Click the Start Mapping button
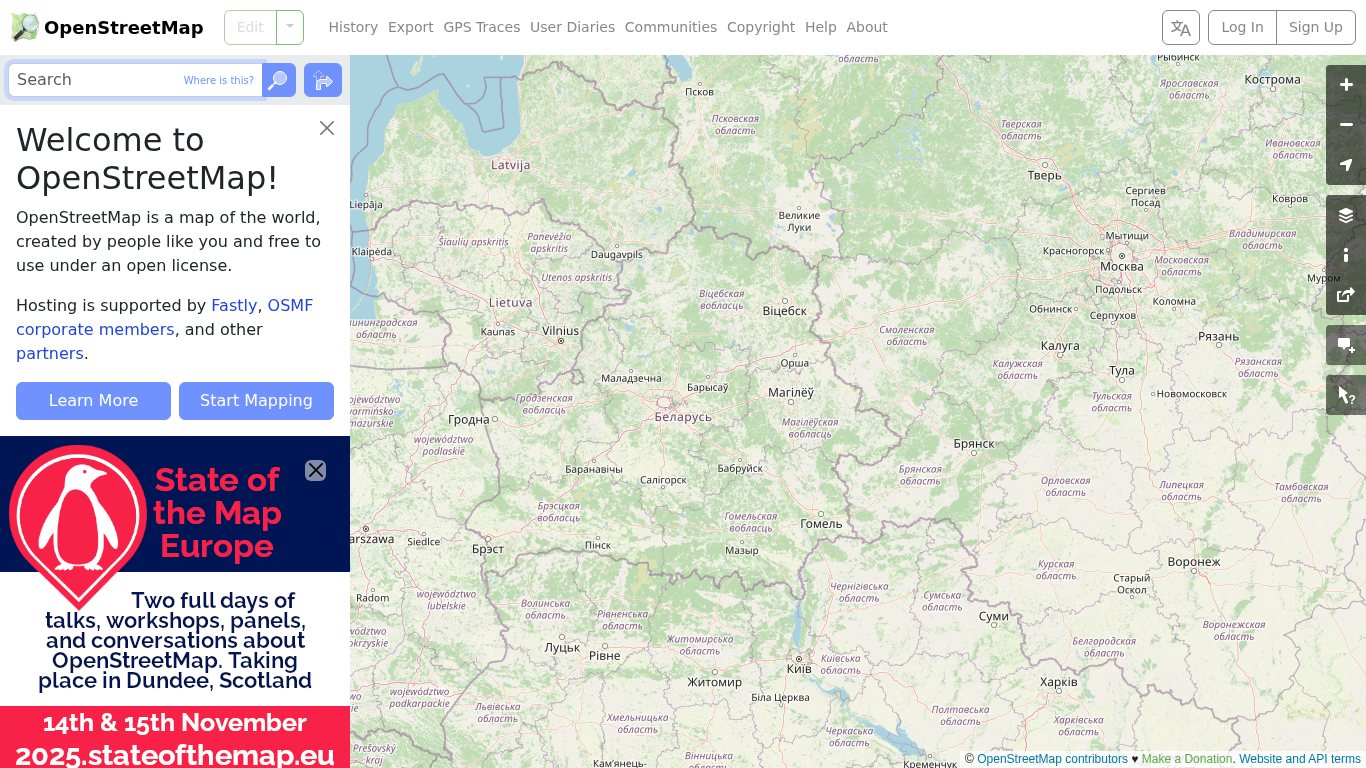The image size is (1366, 768). [256, 401]
